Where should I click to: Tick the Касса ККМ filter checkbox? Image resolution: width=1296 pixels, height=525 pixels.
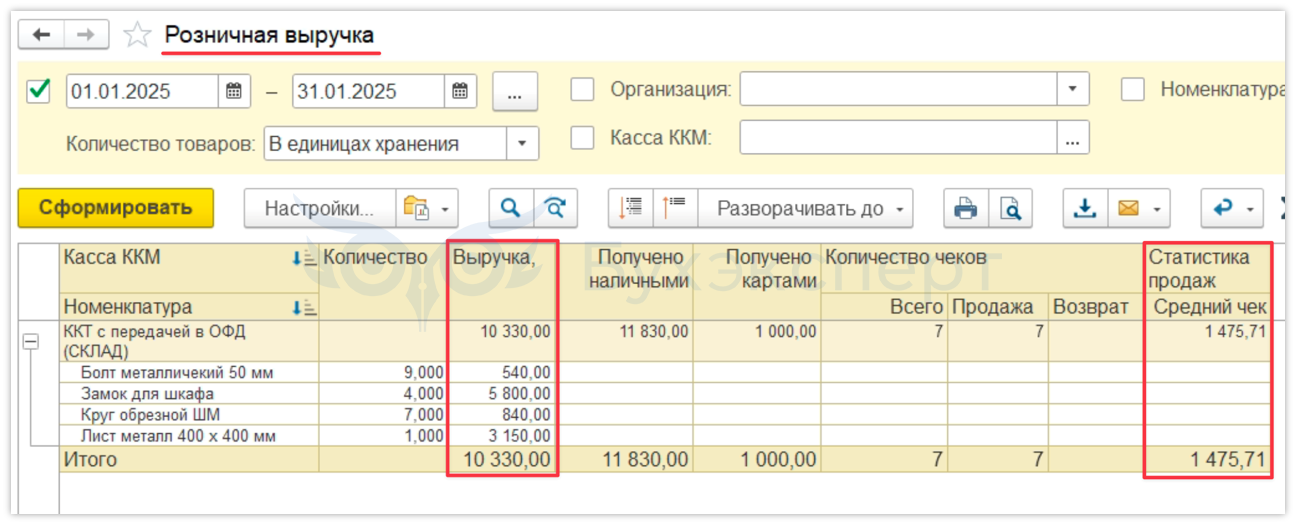582,138
